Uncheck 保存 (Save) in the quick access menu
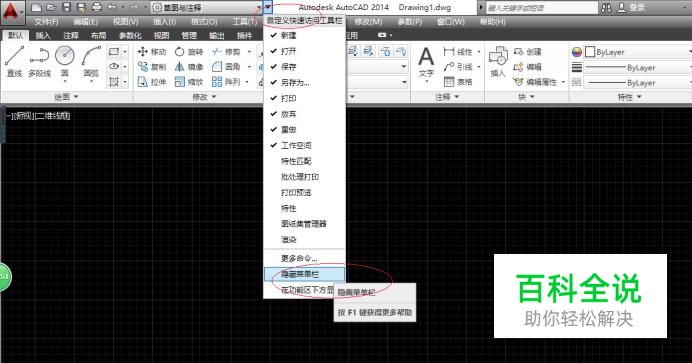Image resolution: width=692 pixels, height=363 pixels. pyautogui.click(x=304, y=67)
